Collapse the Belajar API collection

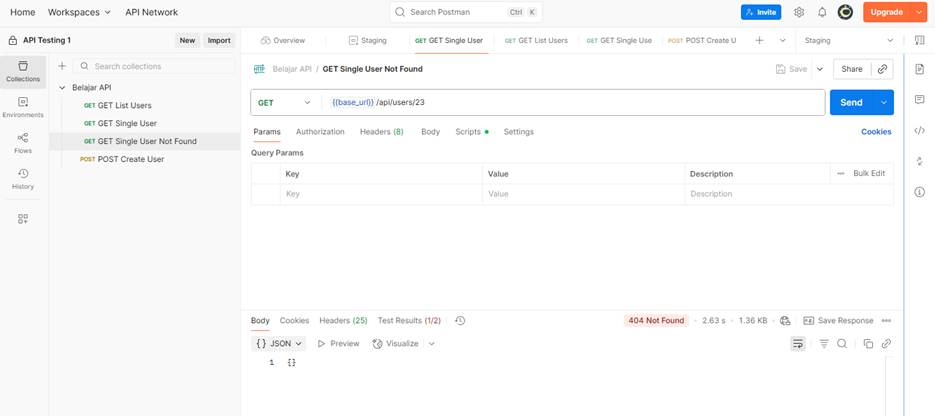click(x=63, y=87)
